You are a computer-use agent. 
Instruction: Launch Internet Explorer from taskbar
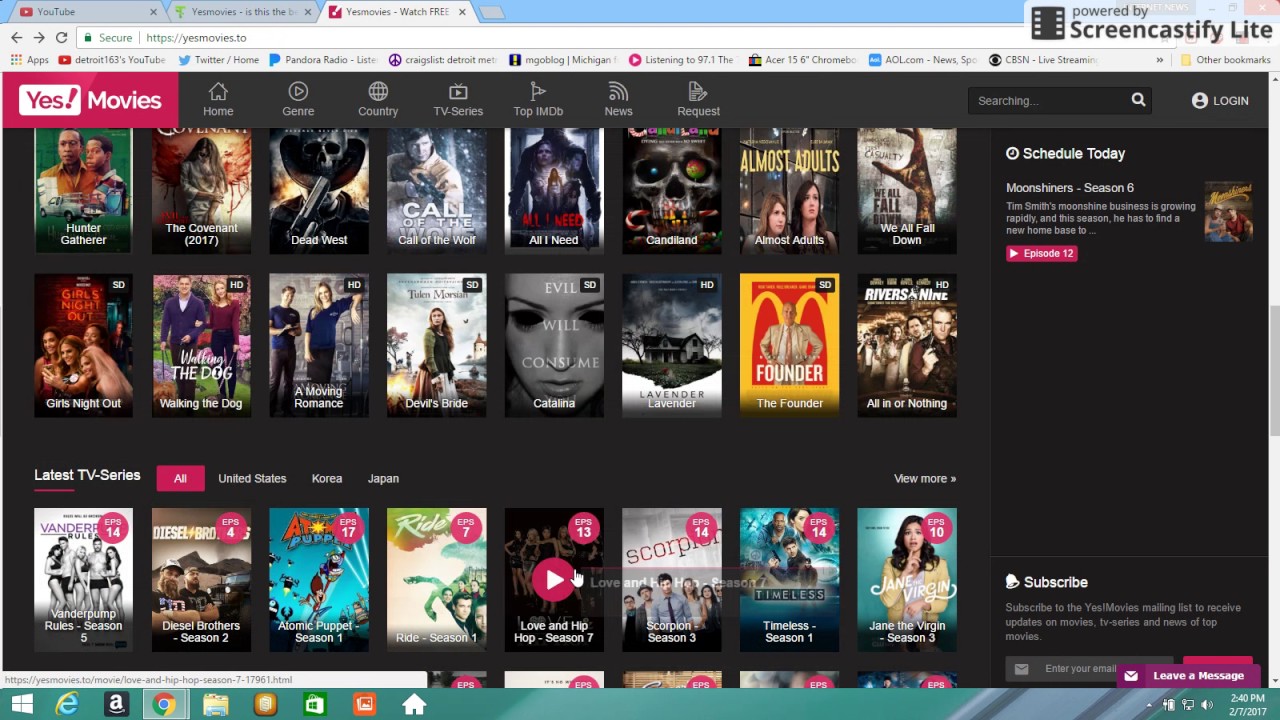point(67,705)
